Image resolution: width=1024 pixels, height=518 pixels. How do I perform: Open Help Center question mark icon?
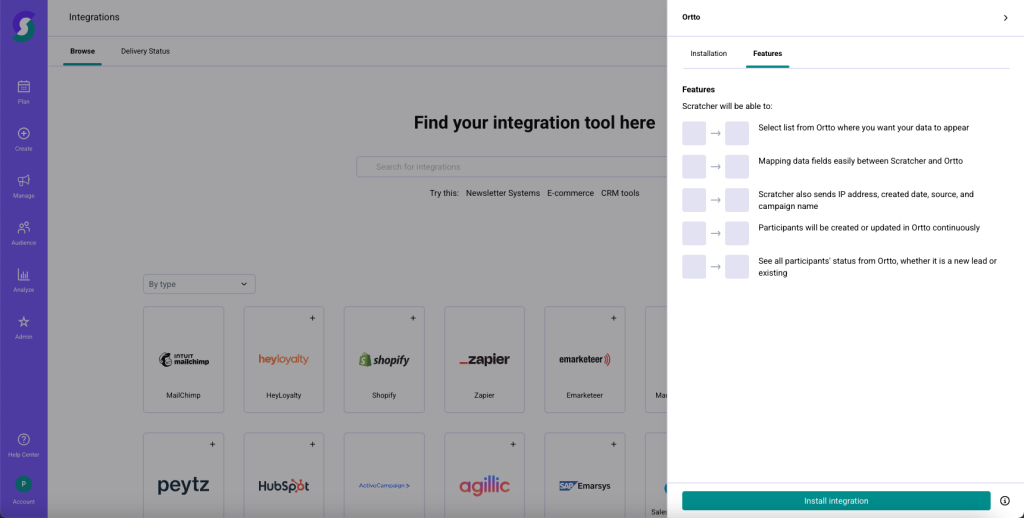click(x=24, y=440)
